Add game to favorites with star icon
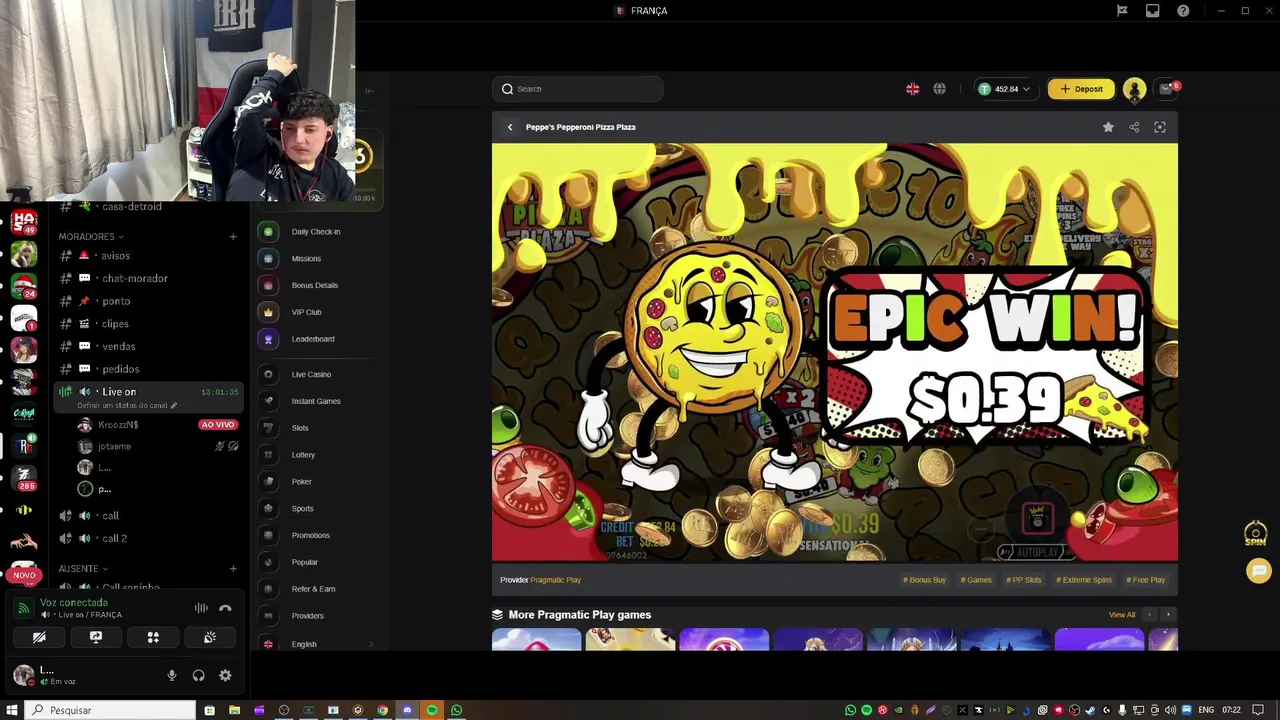Viewport: 1280px width, 720px height. (1108, 127)
